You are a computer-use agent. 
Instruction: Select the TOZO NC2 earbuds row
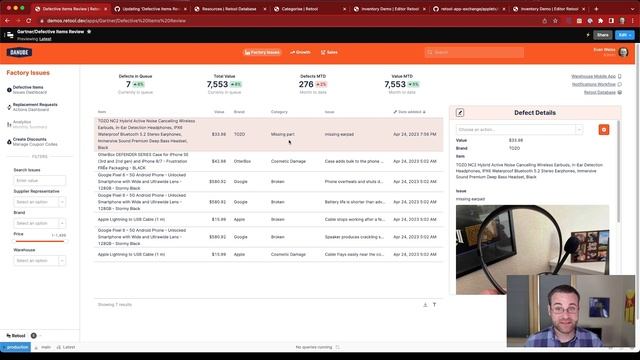click(x=269, y=134)
